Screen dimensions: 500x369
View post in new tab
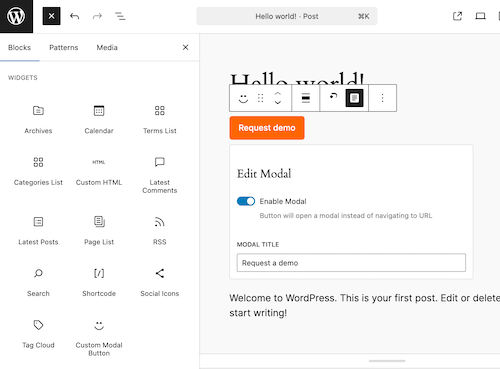click(x=457, y=16)
